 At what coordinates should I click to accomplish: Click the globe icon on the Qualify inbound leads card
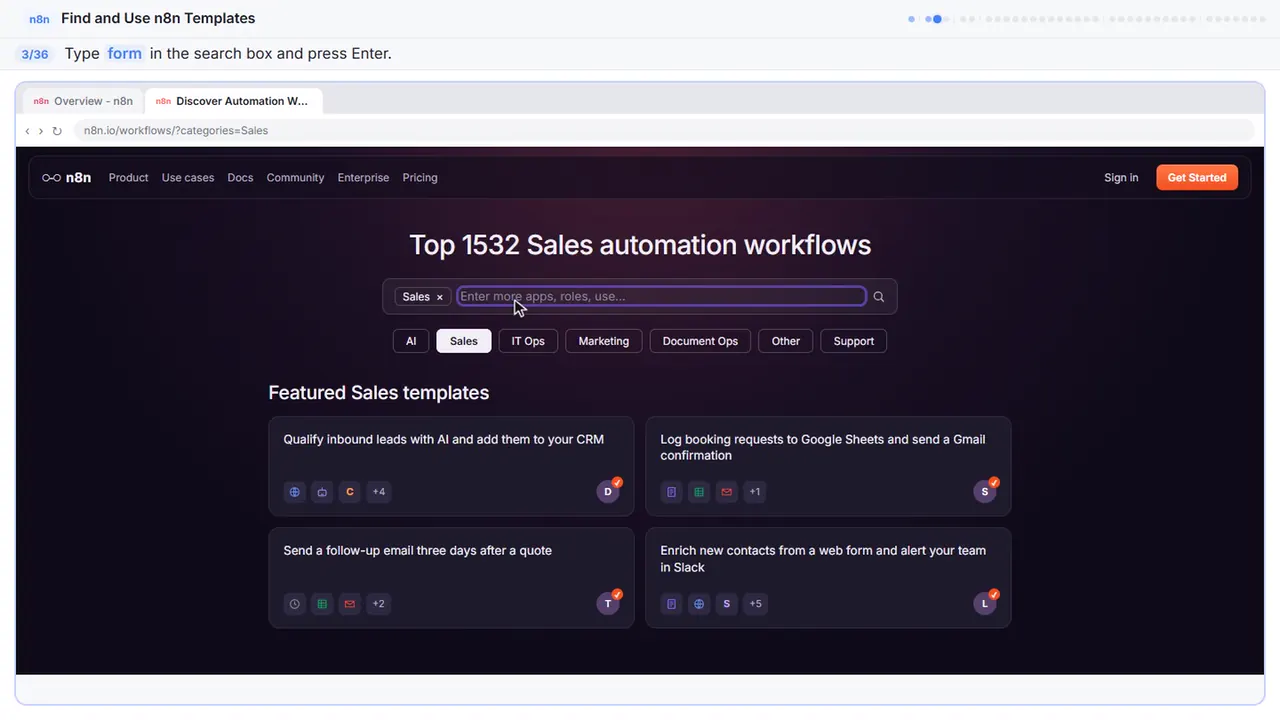pos(294,492)
